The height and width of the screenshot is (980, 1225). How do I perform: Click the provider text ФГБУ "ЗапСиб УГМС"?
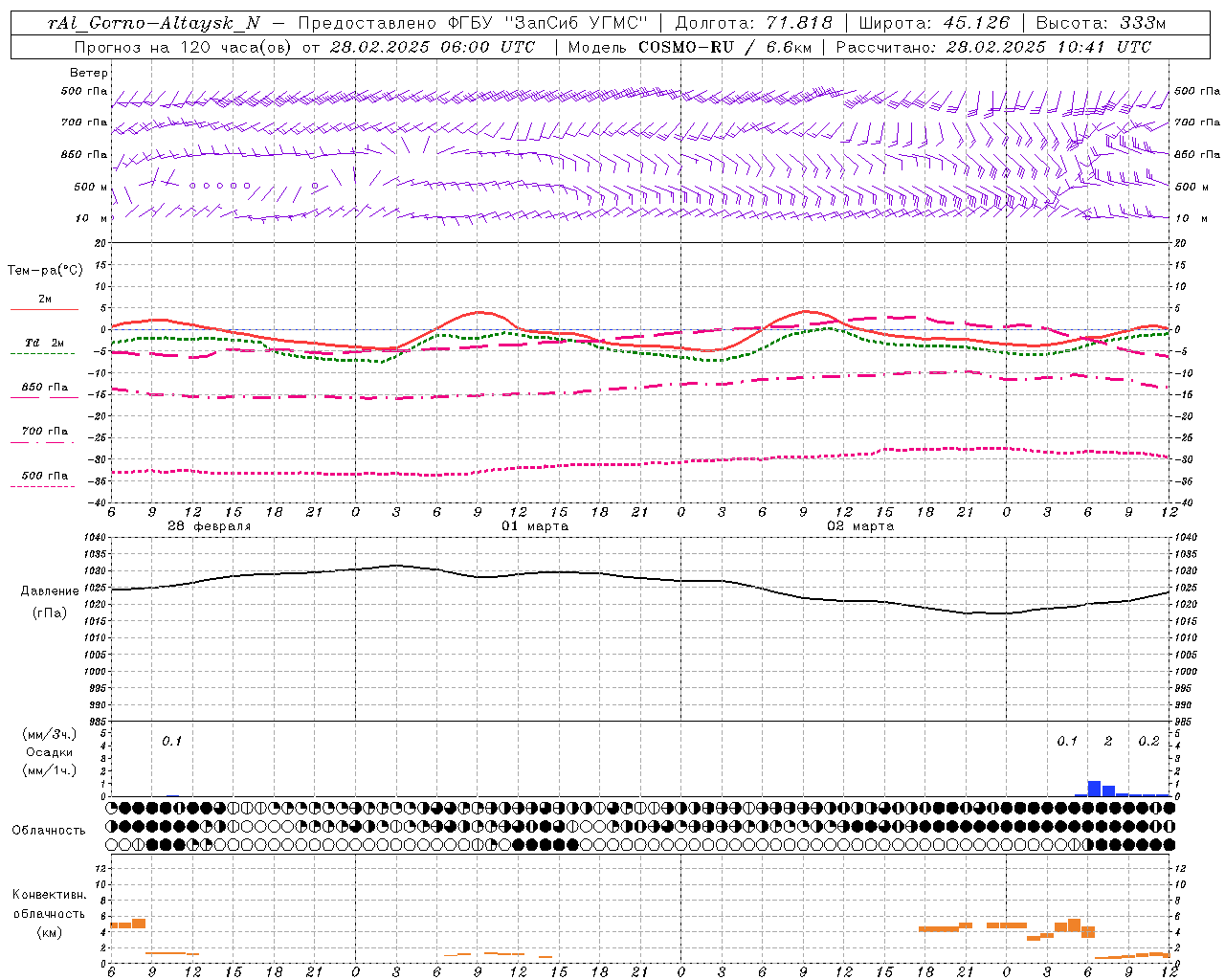(x=548, y=23)
